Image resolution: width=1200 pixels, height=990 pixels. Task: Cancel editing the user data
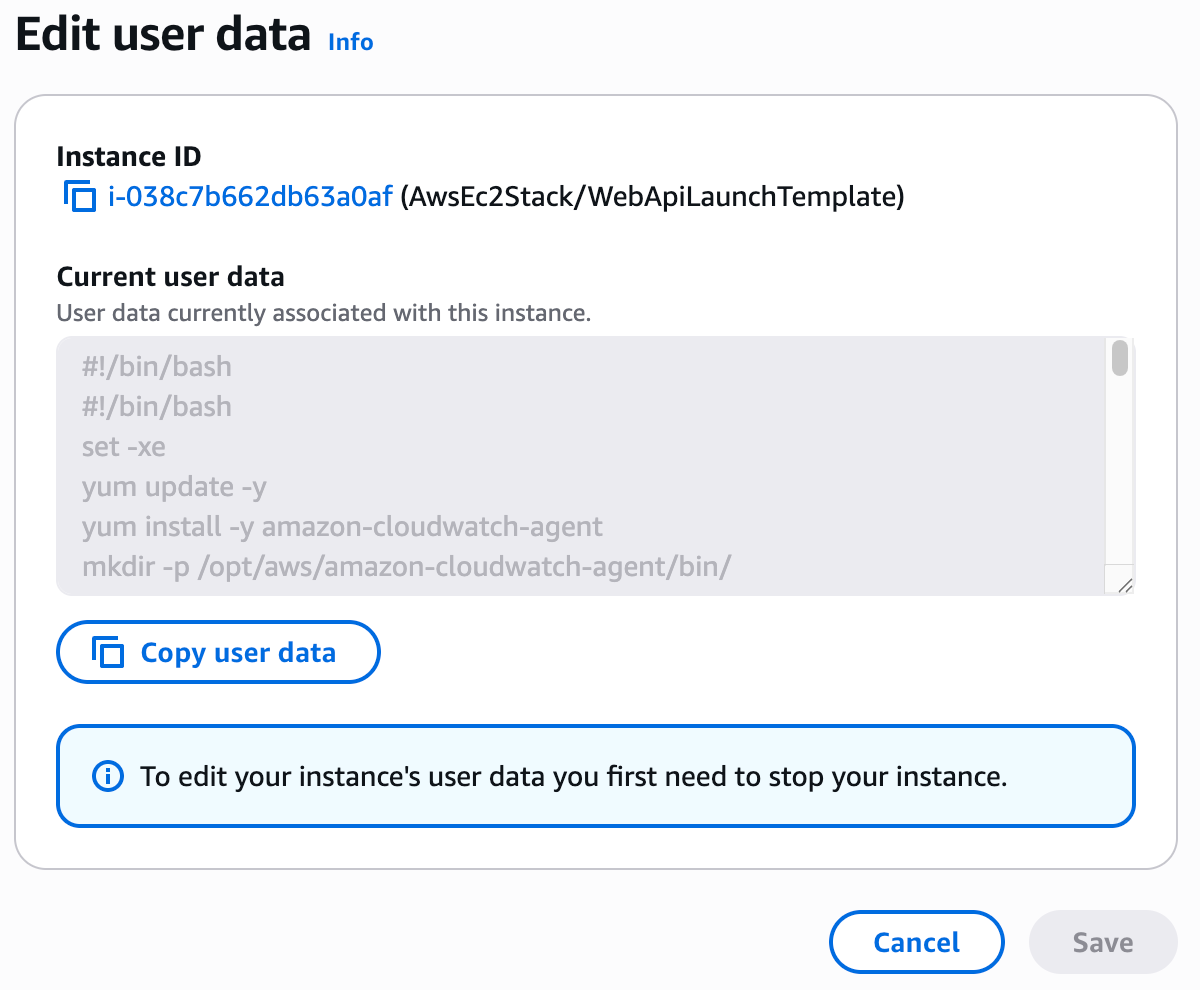[916, 941]
